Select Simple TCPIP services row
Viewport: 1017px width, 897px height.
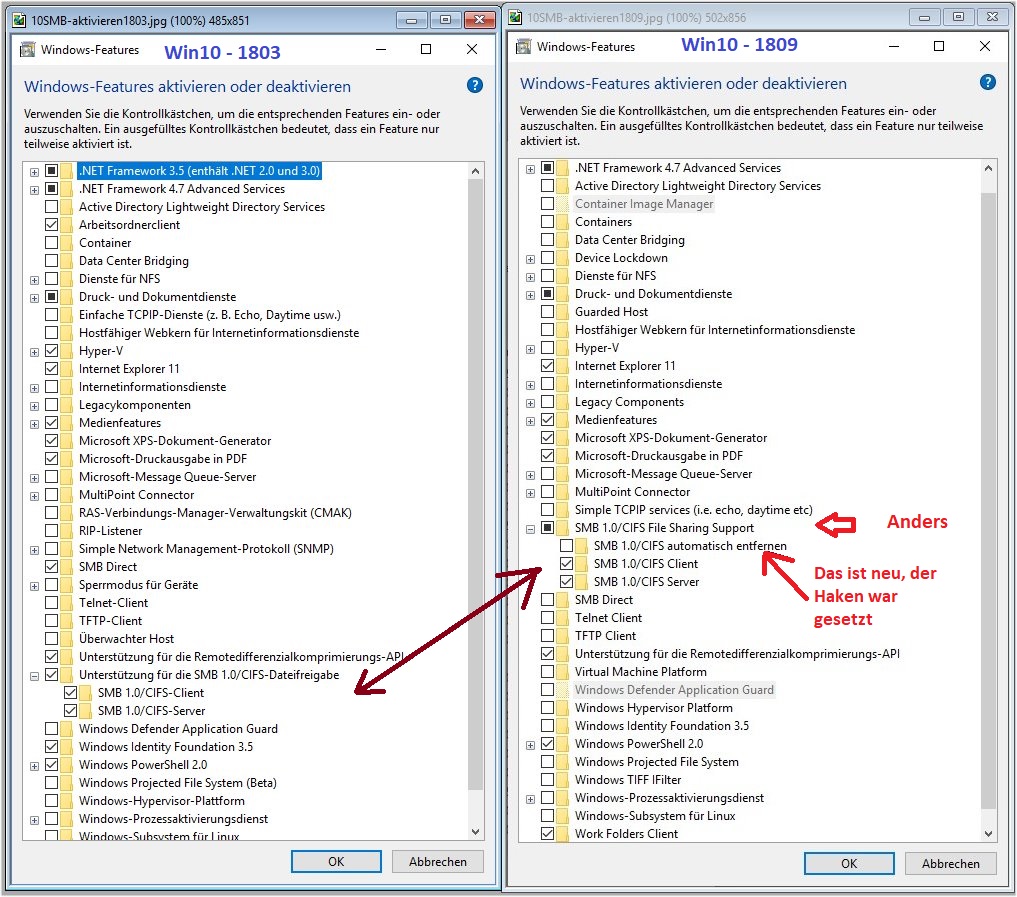(x=693, y=510)
